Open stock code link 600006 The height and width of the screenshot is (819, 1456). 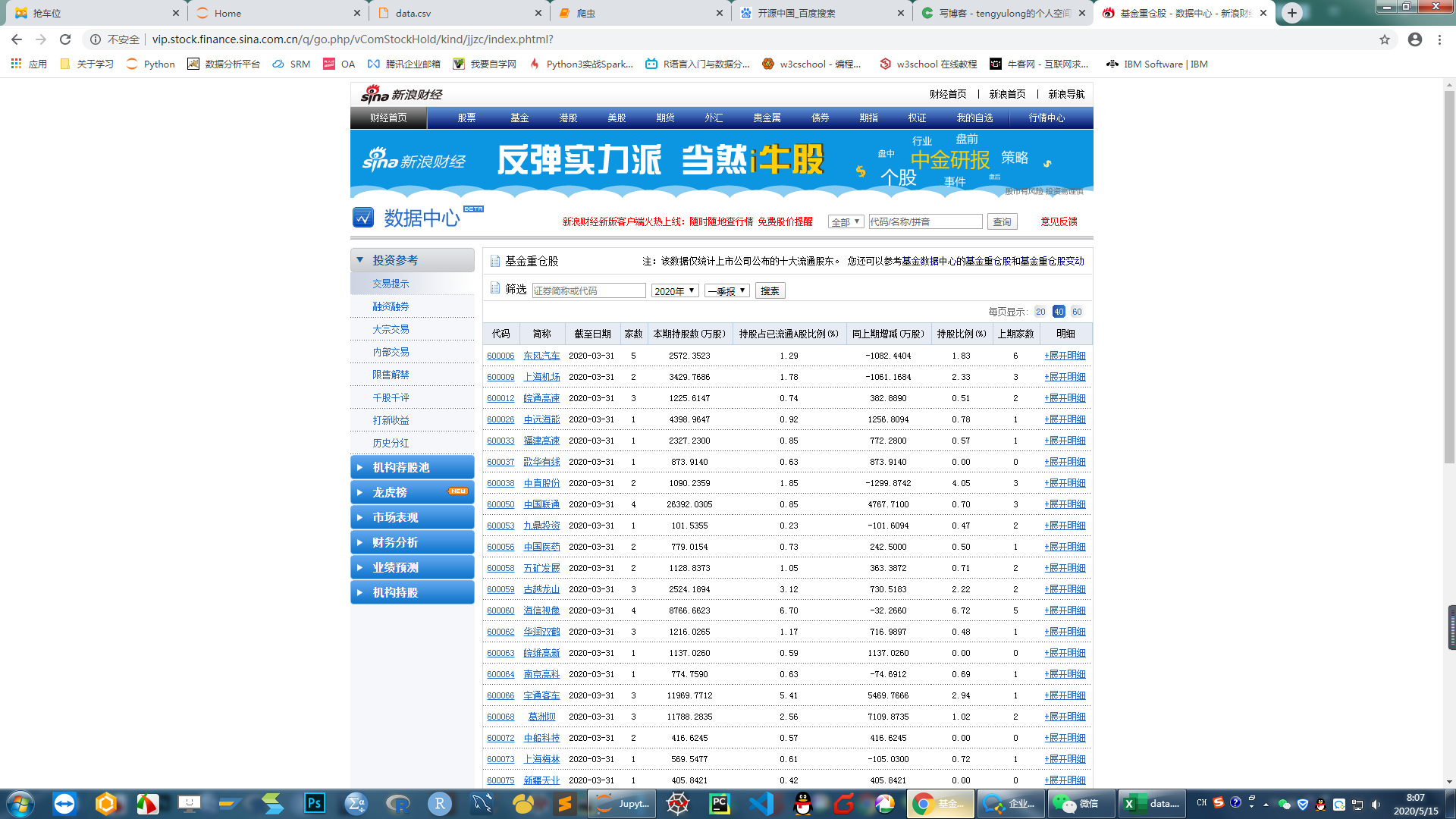(500, 356)
